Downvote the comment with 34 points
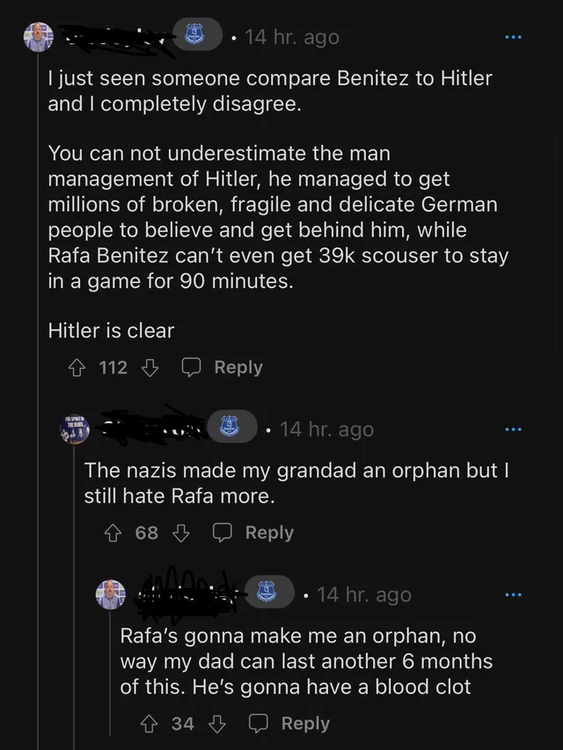Screen dimensions: 563x750 pos(217,724)
